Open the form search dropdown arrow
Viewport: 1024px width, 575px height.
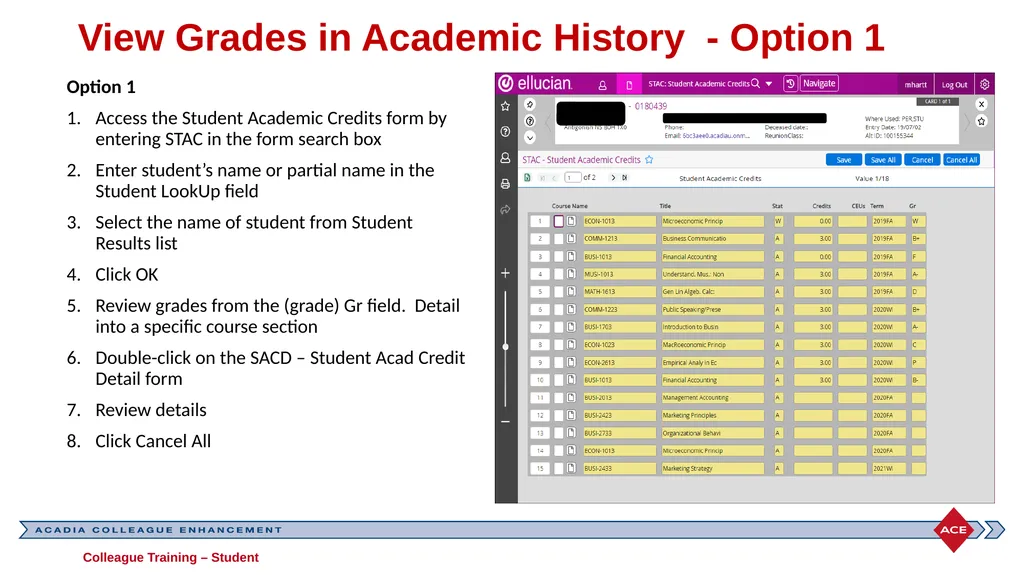(769, 84)
